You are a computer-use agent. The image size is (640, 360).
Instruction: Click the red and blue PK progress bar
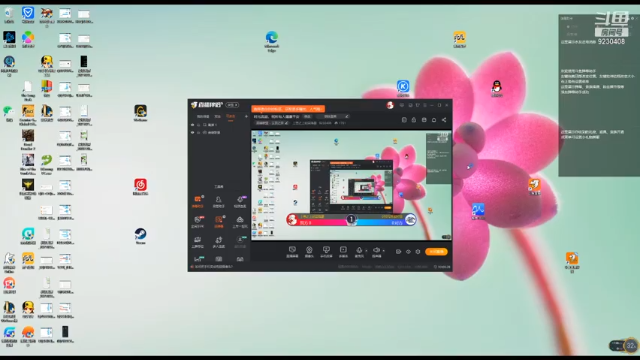click(351, 220)
